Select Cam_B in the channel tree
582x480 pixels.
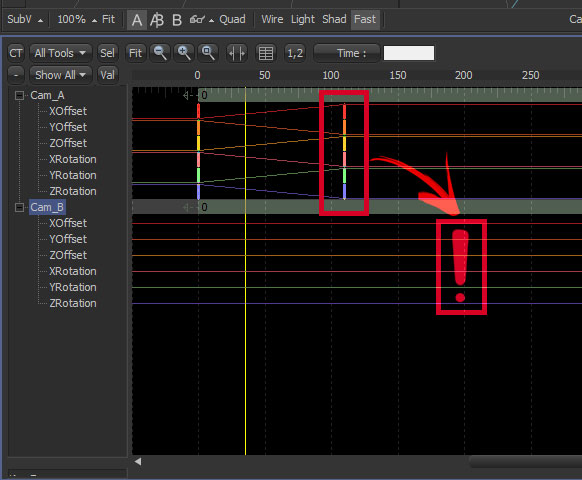[x=47, y=207]
